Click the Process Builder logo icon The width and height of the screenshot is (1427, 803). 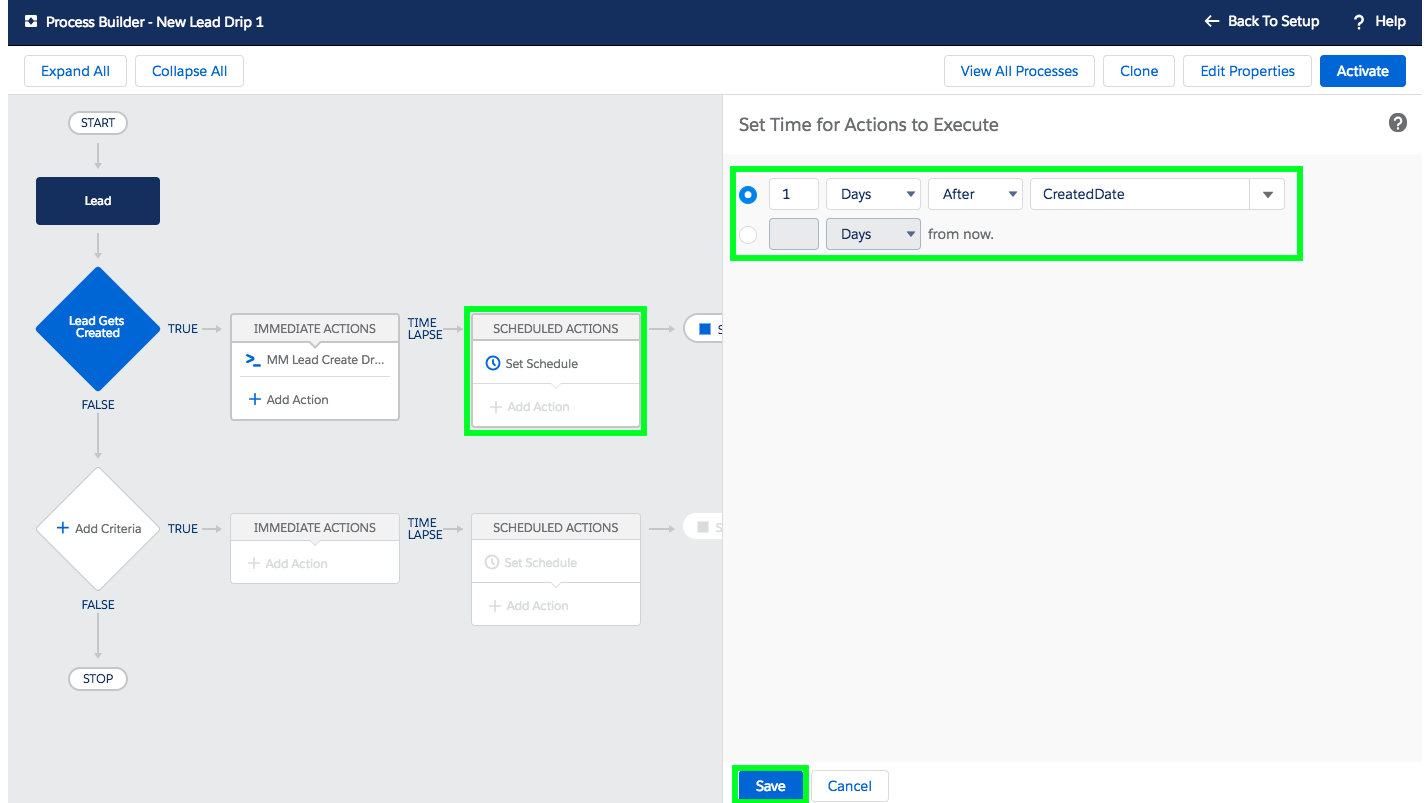pyautogui.click(x=31, y=21)
